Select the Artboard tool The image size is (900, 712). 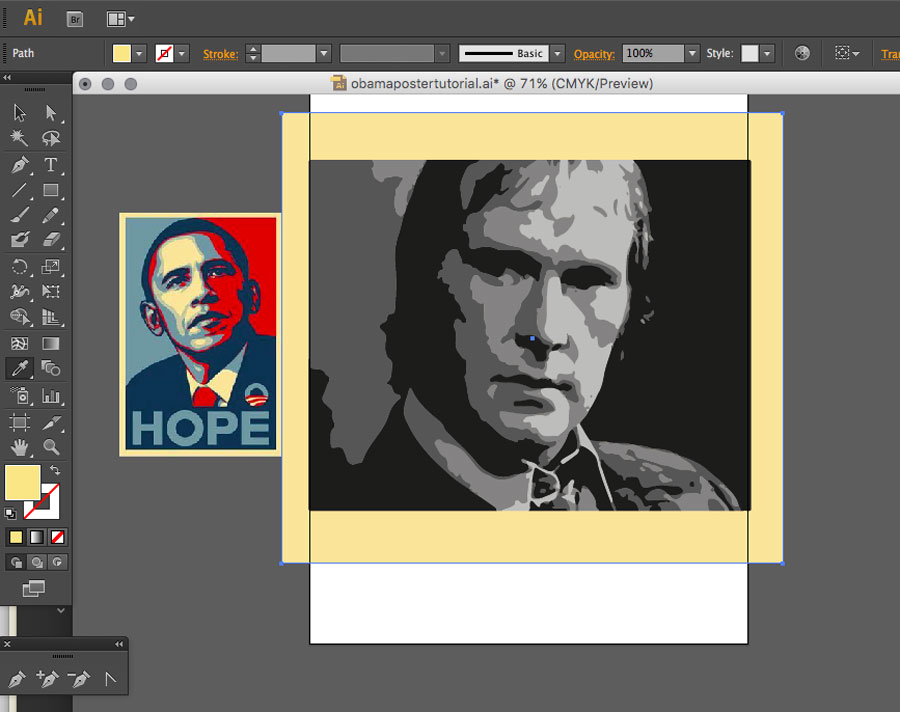click(20, 423)
